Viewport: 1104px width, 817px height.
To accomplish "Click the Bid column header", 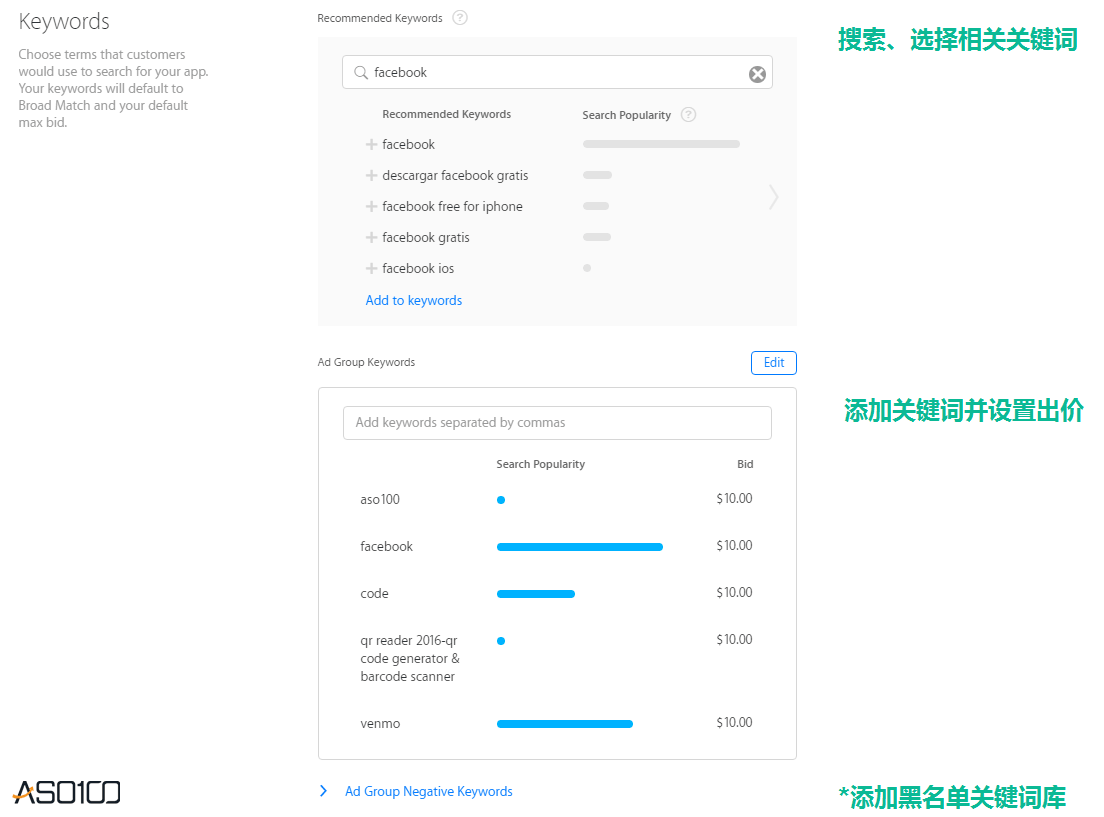I will (x=745, y=464).
